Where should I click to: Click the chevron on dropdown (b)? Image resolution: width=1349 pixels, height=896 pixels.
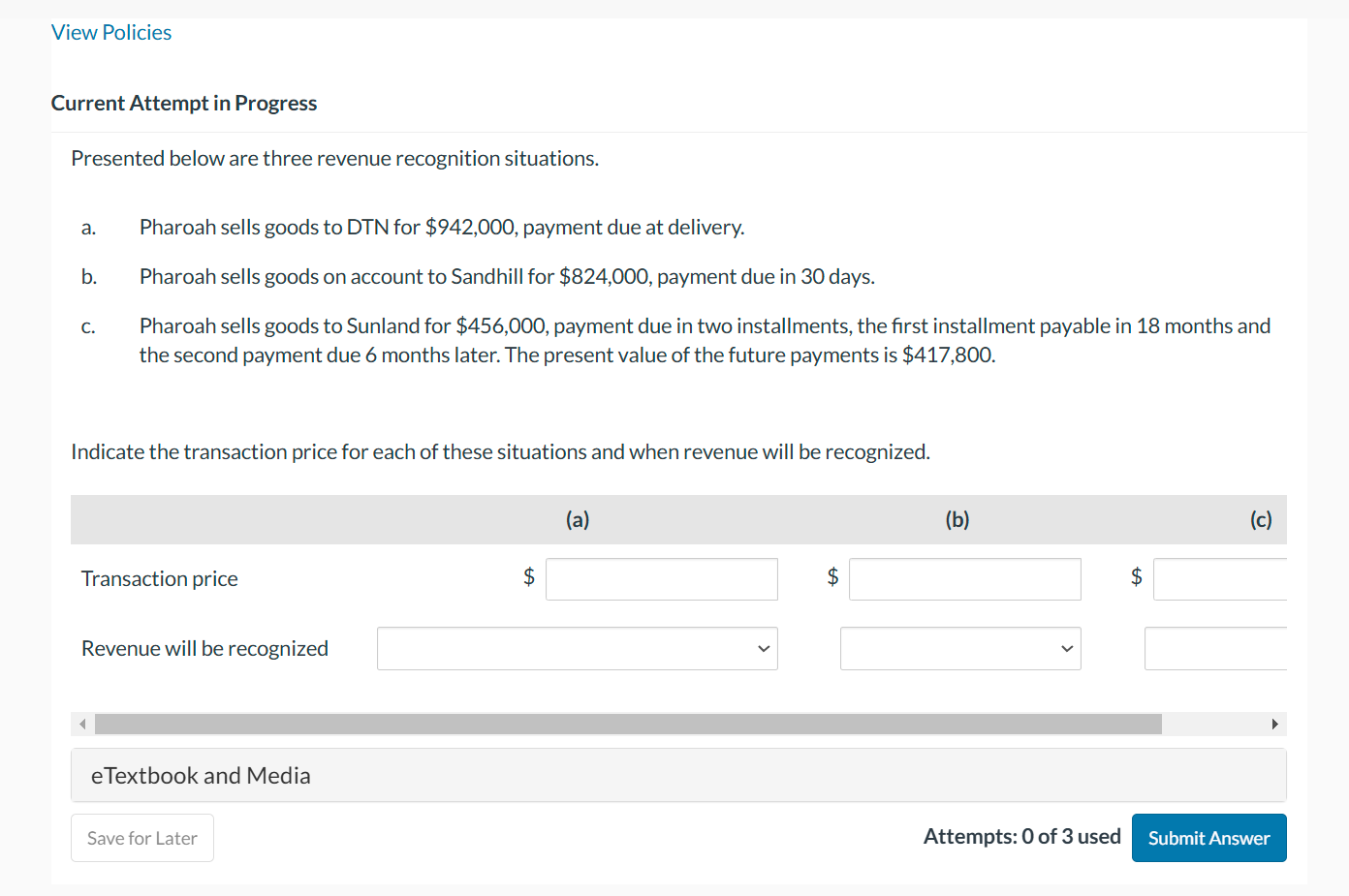(1066, 648)
